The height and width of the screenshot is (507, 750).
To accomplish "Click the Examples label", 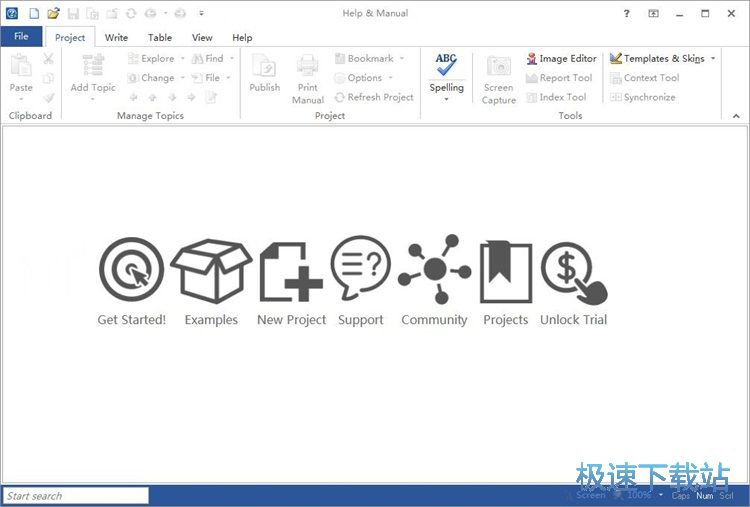I will click(x=211, y=320).
